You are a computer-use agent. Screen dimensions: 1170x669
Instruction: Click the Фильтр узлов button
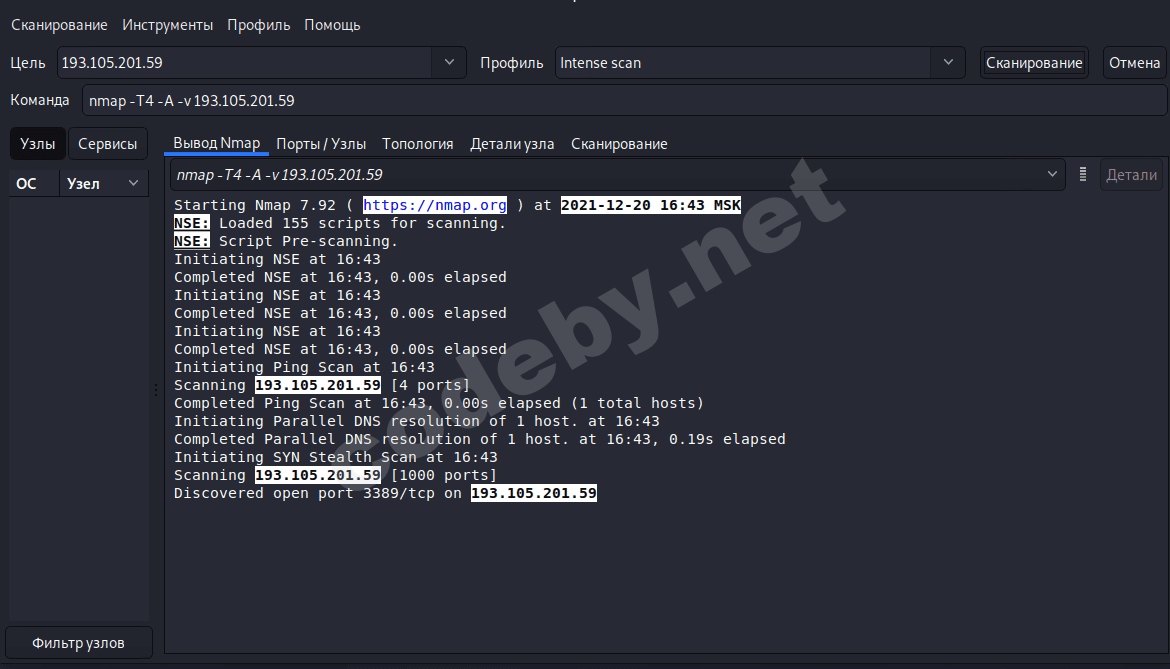[x=78, y=642]
